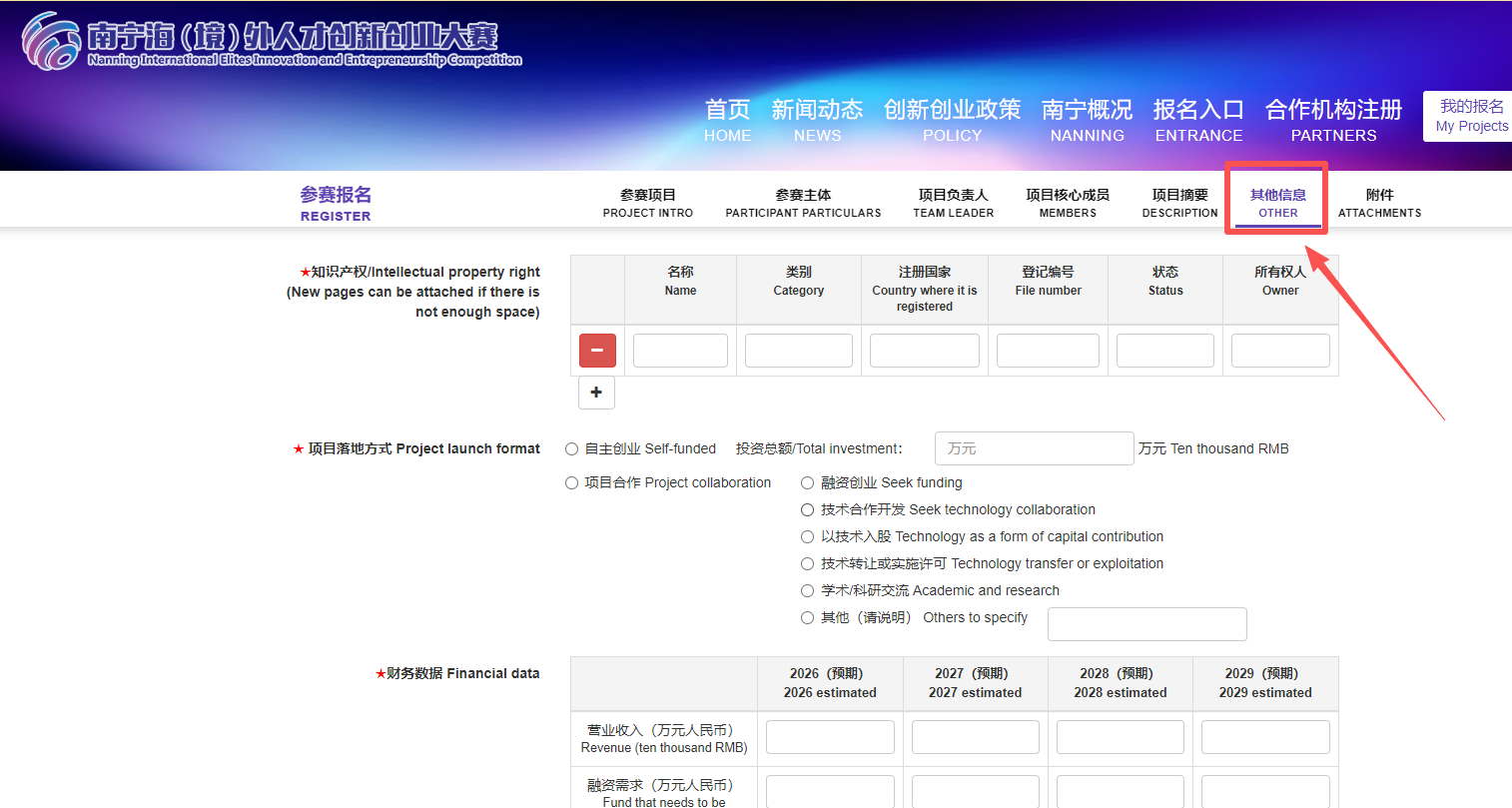Switch to the TEAM LEADER tab
This screenshot has width=1512, height=808.
click(953, 203)
